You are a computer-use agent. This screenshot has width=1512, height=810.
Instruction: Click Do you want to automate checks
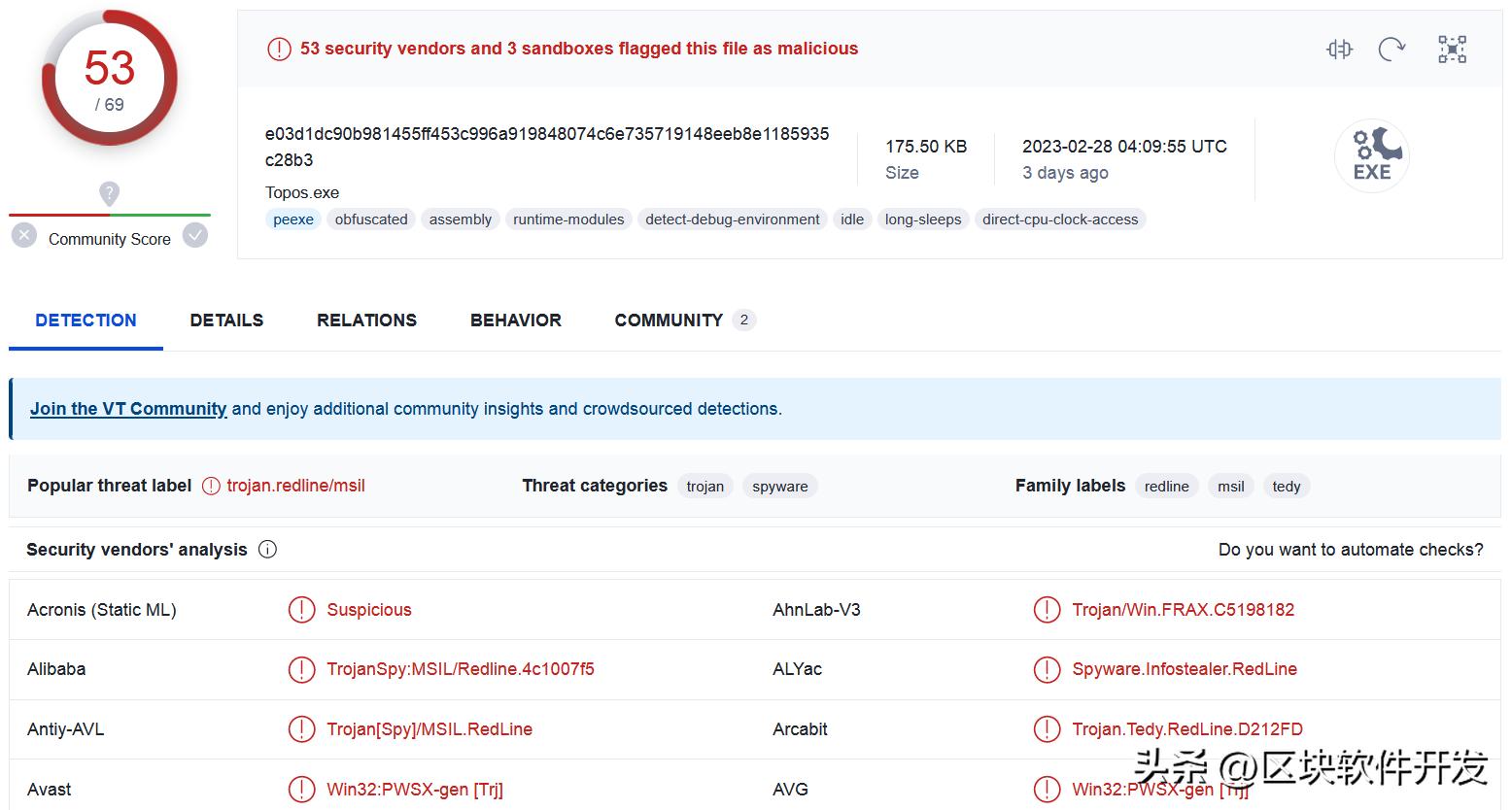1350,550
